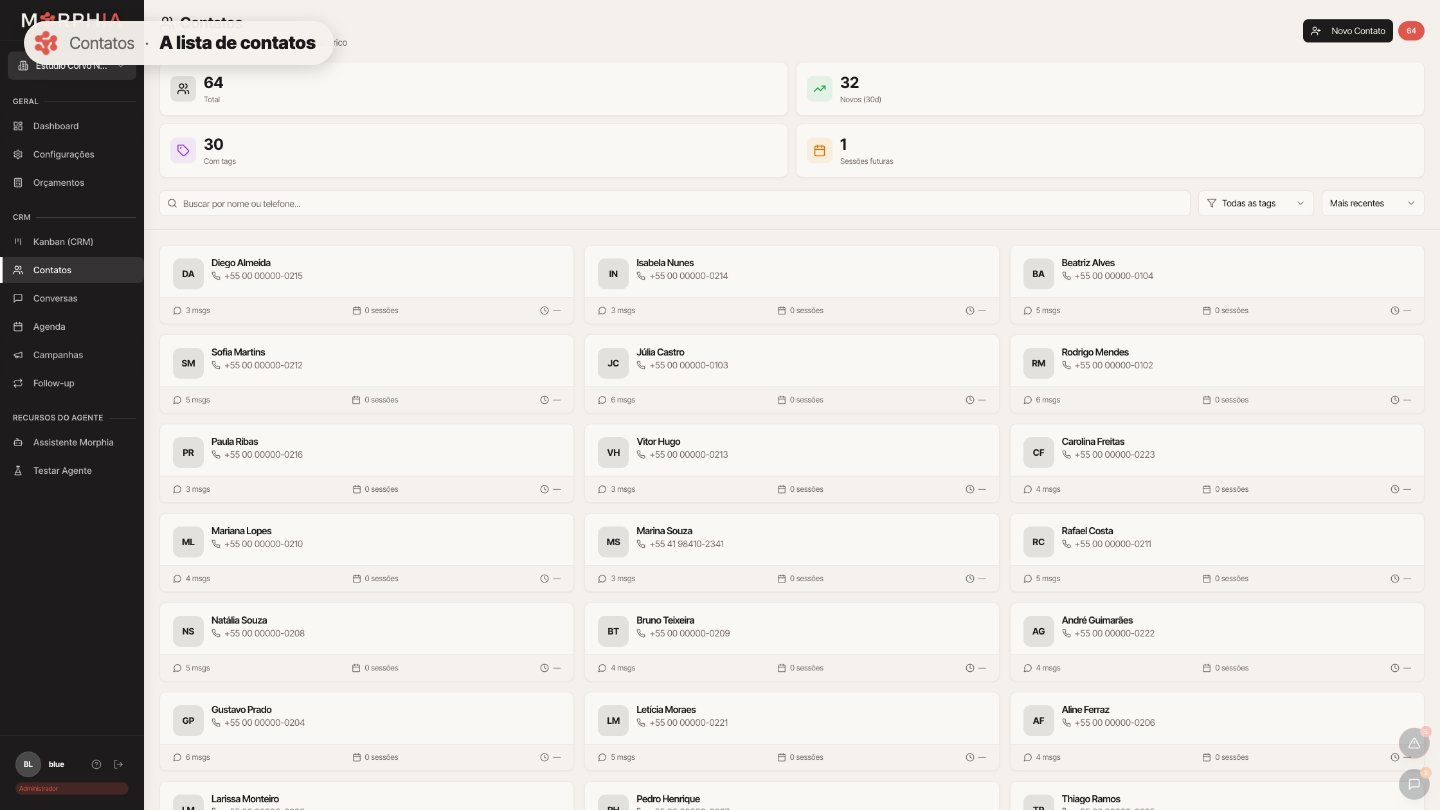This screenshot has width=1440, height=810.
Task: Open the contact named Diego Almeida
Action: pos(241,263)
